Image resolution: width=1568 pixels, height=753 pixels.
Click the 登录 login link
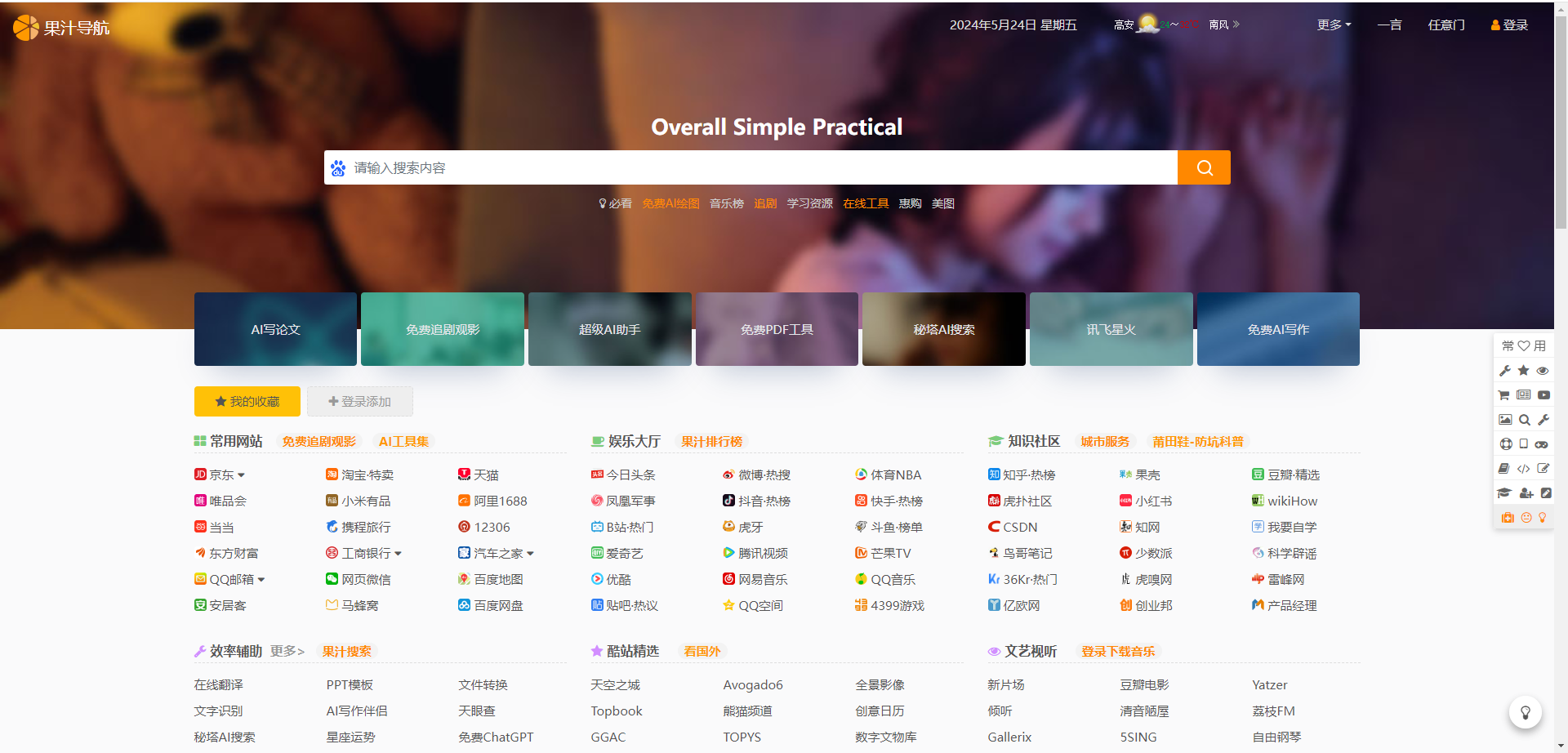coord(1509,25)
